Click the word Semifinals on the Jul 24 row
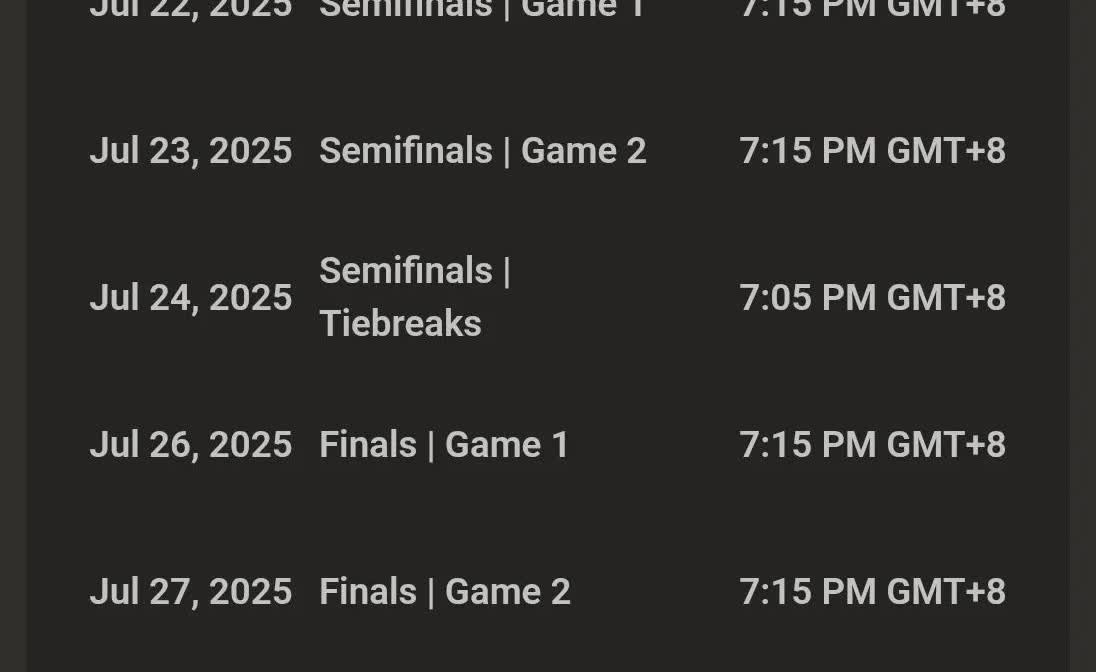 click(x=405, y=271)
